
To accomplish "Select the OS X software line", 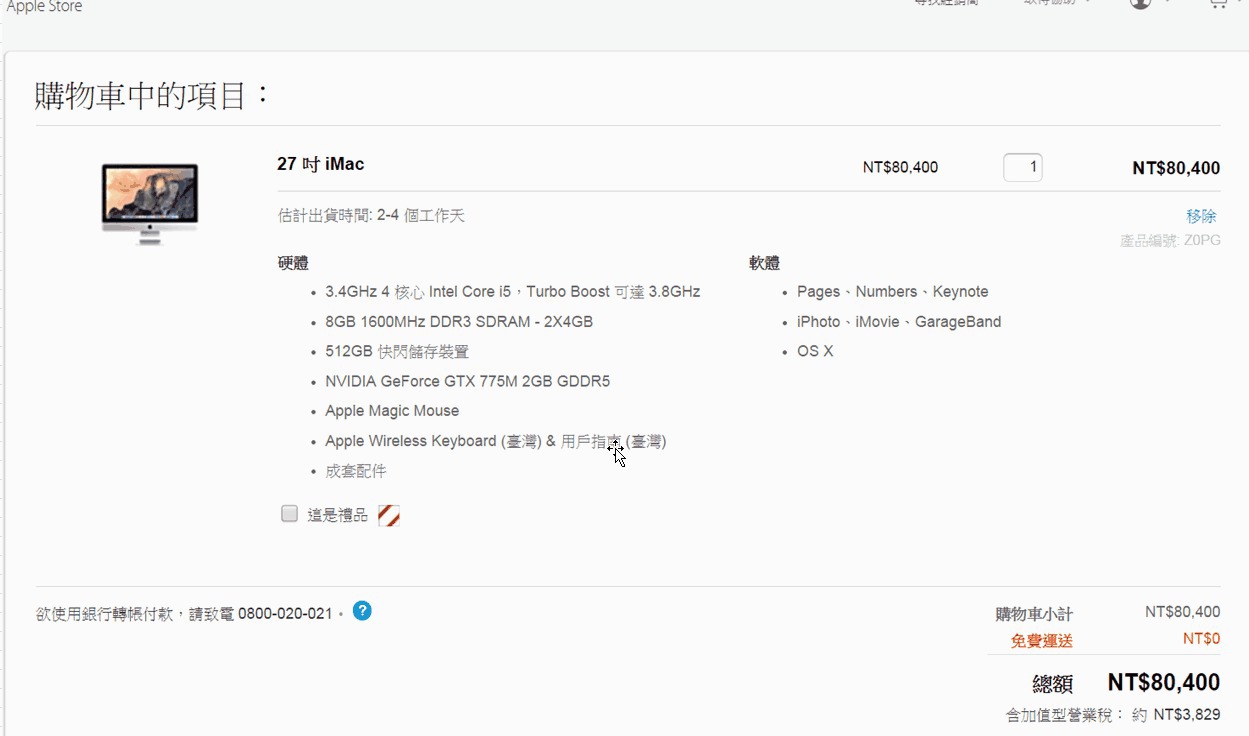I will (x=815, y=351).
